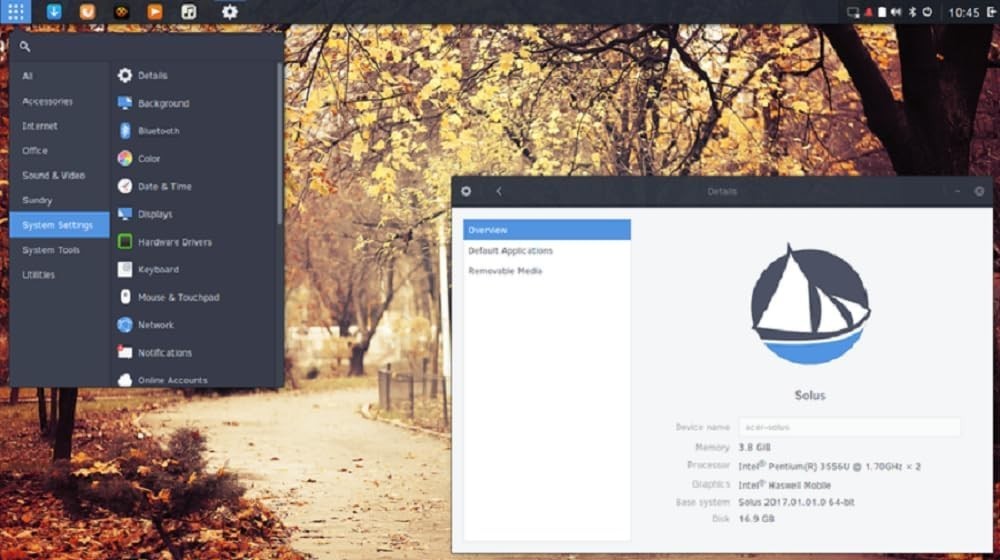Screen dimensions: 1000x560
Task: Open Notifications settings
Action: coord(195,353)
